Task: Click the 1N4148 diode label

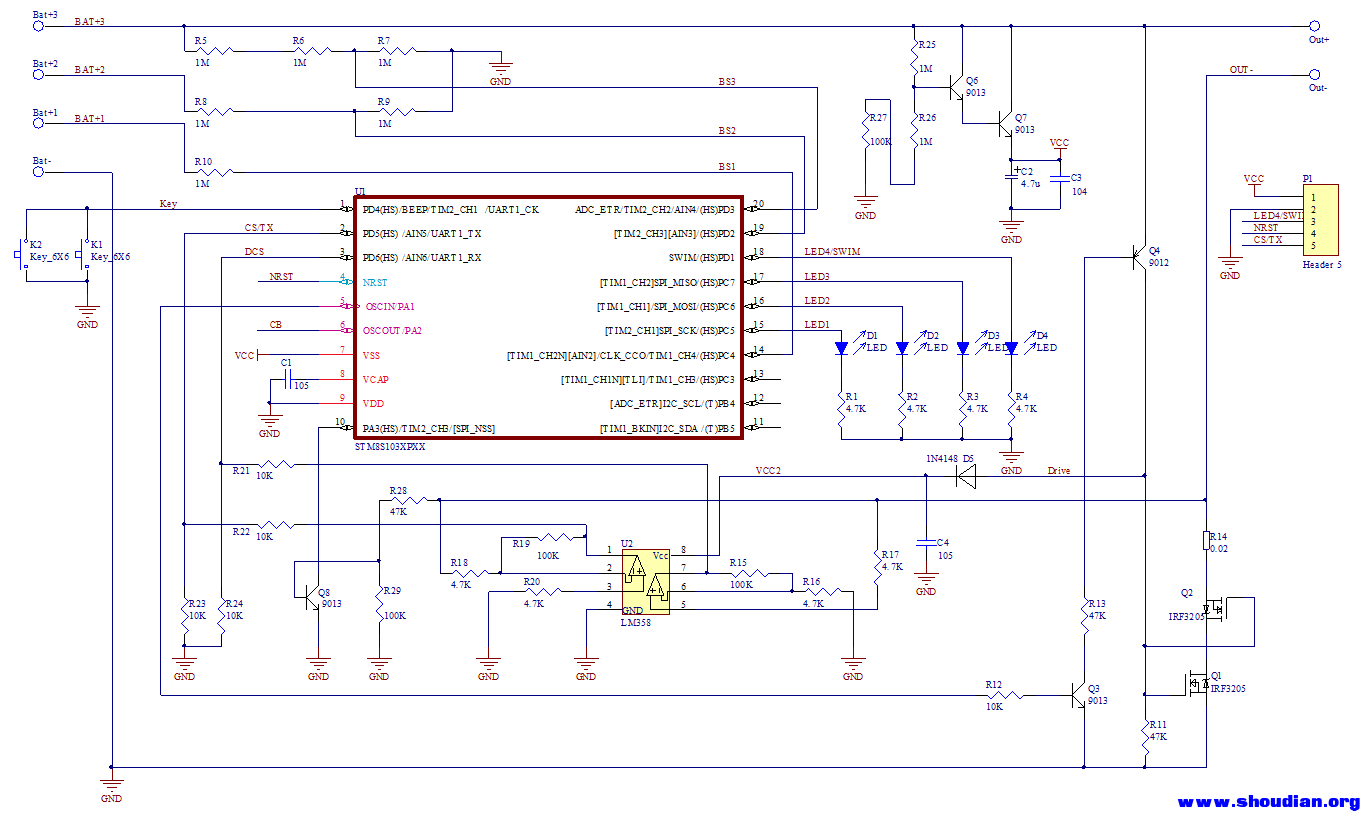Action: (941, 458)
